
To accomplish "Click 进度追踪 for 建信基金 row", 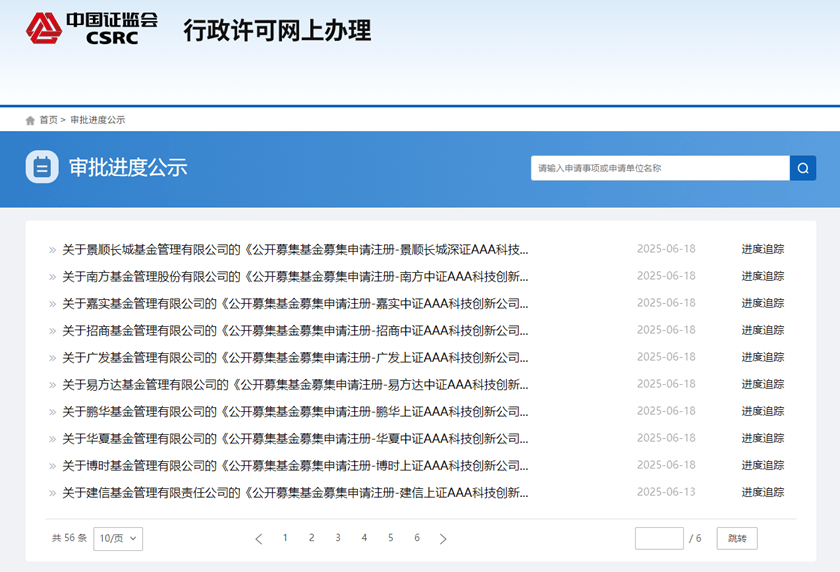I will (763, 492).
